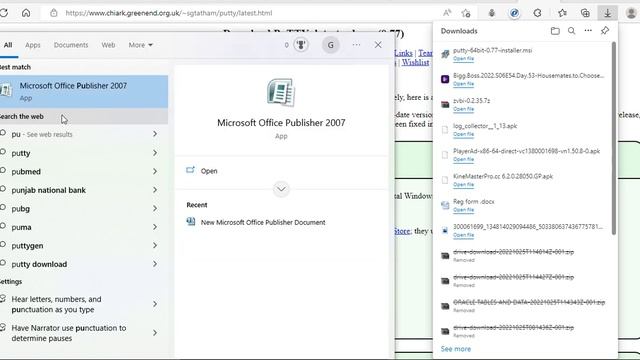Switch to the All search tab
Image resolution: width=640 pixels, height=360 pixels.
click(8, 45)
